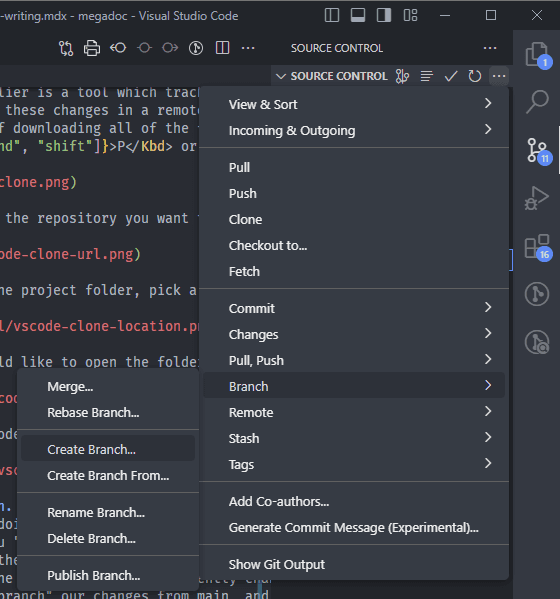Screen dimensions: 560x599
Task: Click the clone.png) text in editor
Action: 38,182
